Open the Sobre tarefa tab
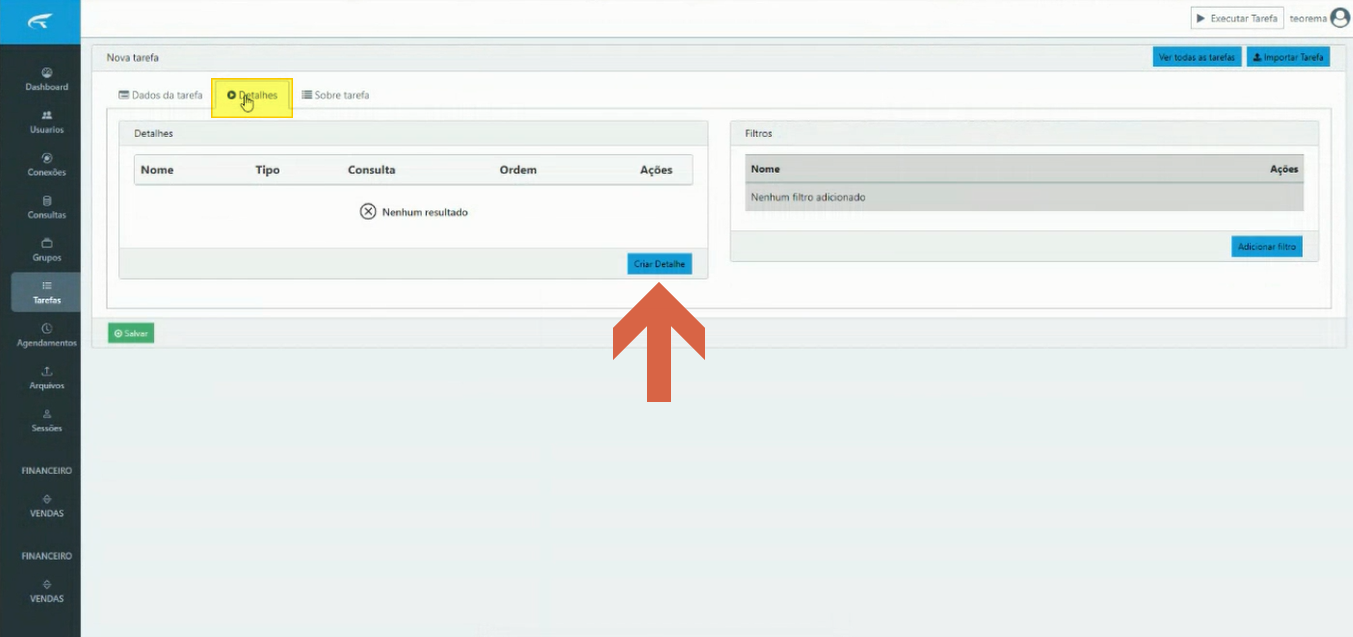The height and width of the screenshot is (637, 1353). 336,95
